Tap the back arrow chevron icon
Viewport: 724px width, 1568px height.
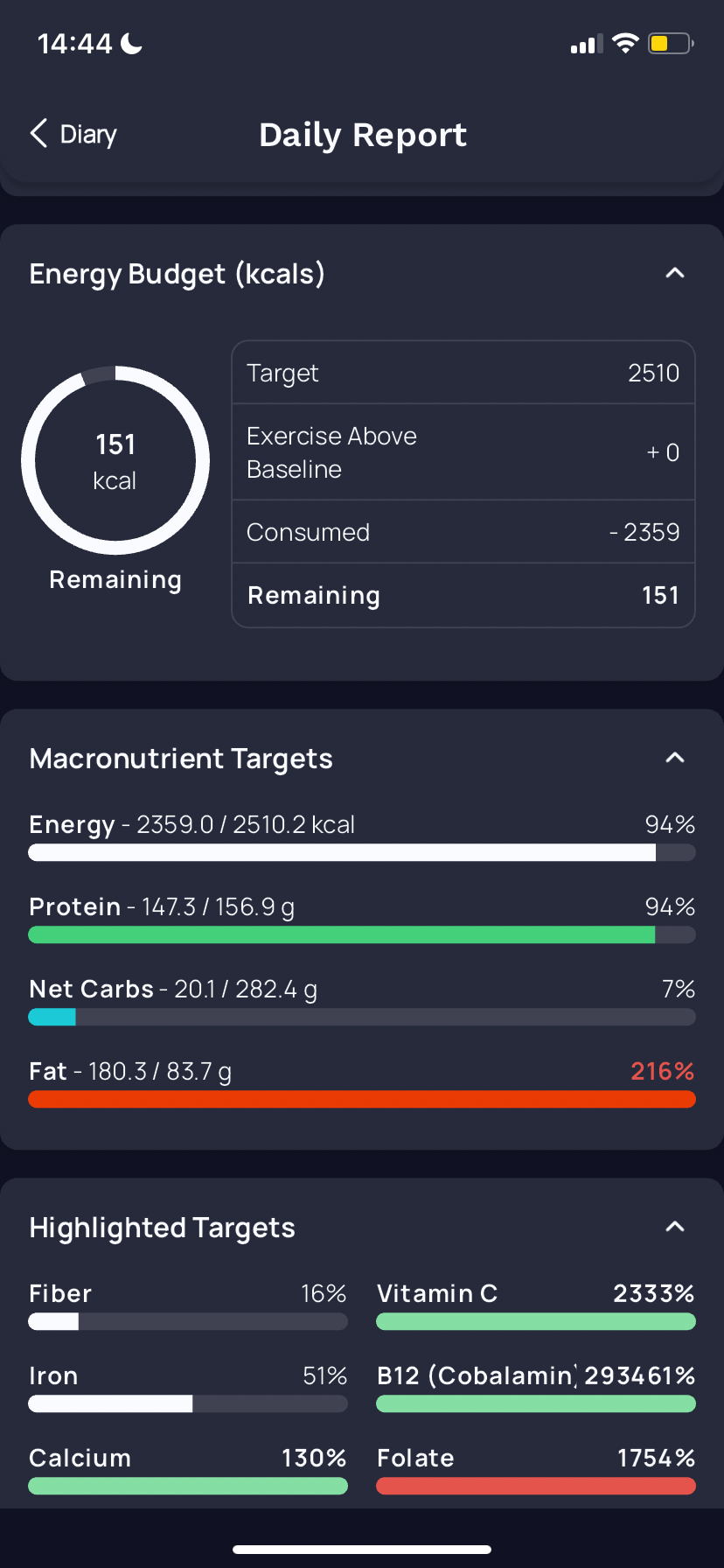point(38,134)
